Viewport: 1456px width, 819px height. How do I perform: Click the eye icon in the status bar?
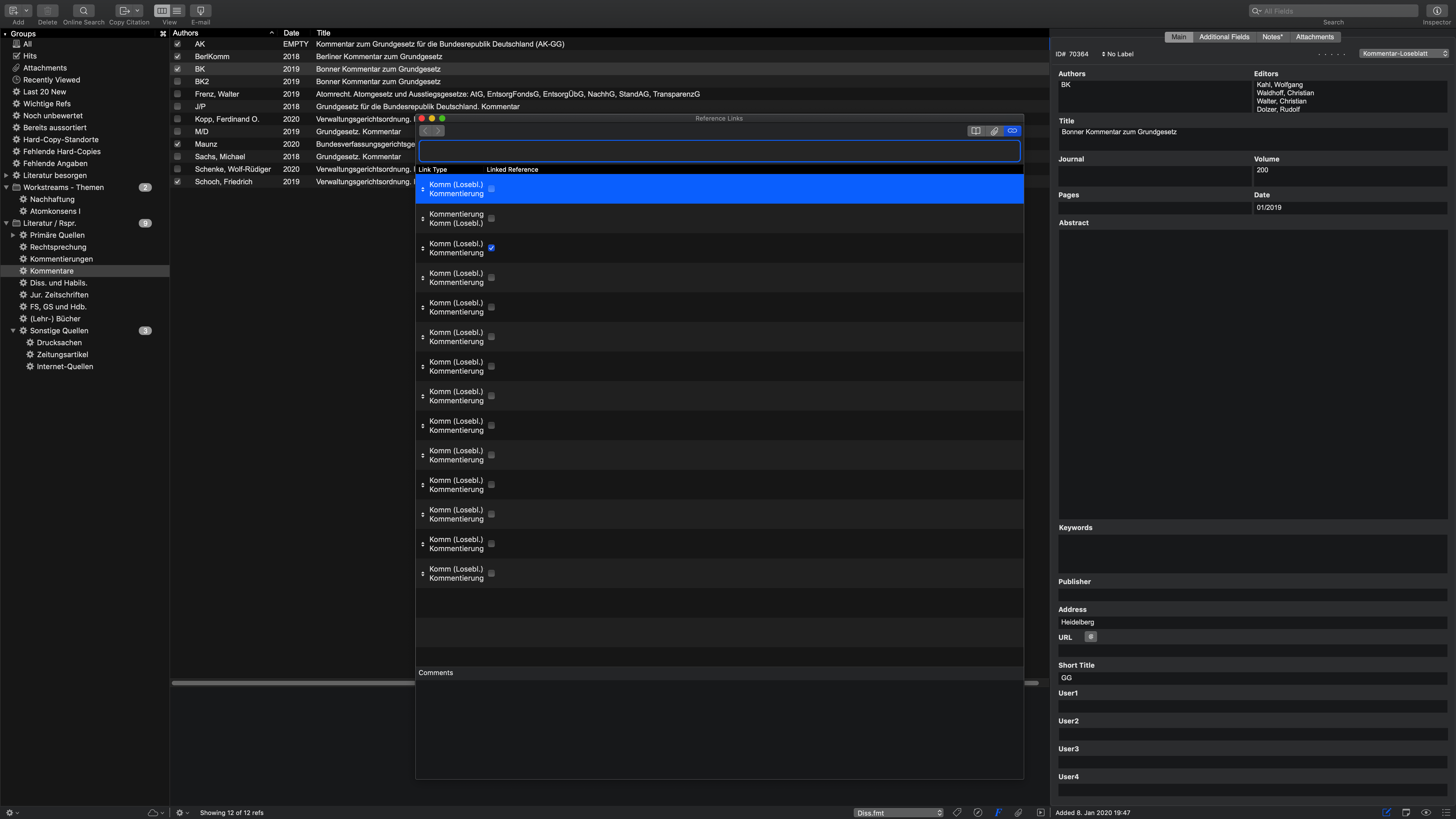pyautogui.click(x=1426, y=813)
